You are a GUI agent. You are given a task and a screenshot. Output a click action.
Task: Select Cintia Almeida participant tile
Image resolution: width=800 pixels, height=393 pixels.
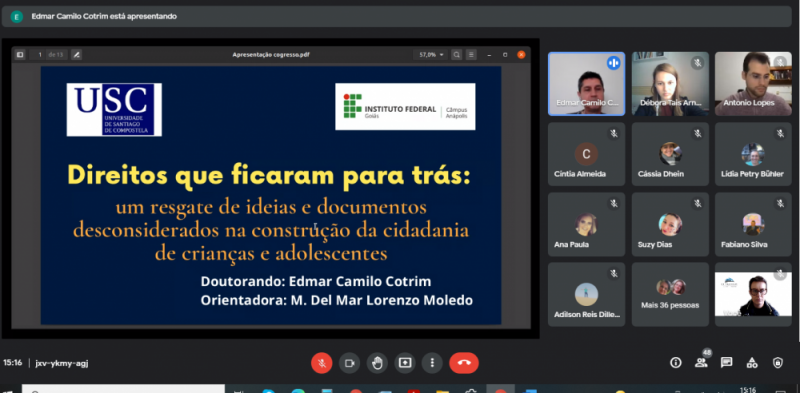click(x=586, y=154)
